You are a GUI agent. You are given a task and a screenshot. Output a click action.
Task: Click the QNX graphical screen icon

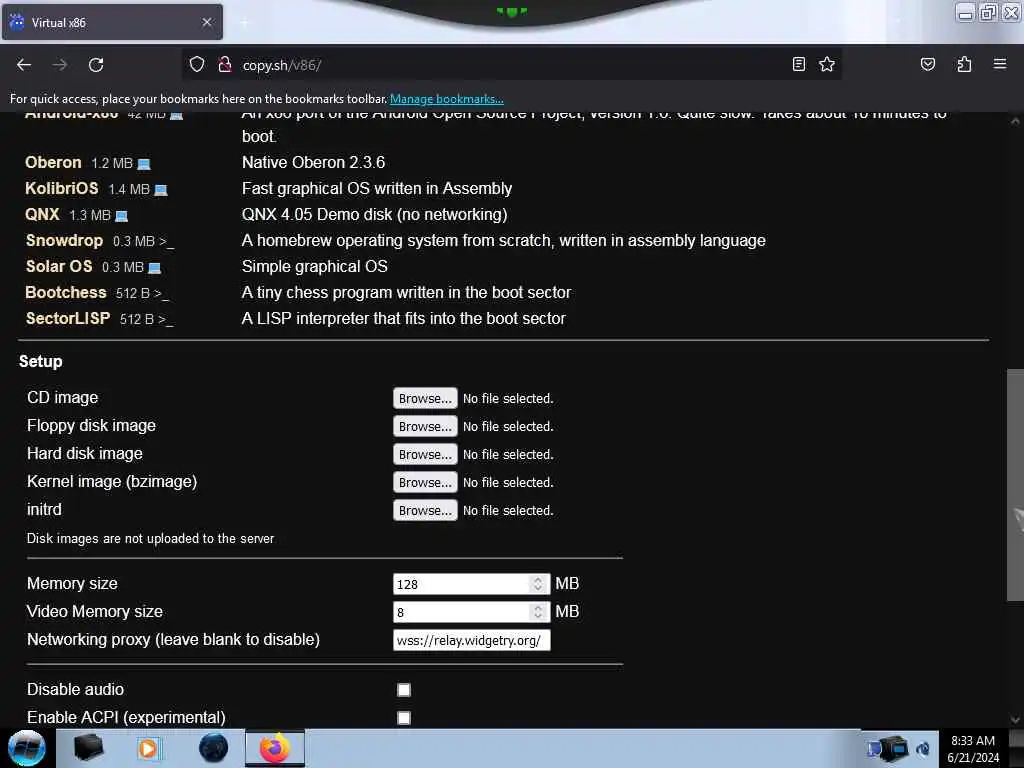121,216
